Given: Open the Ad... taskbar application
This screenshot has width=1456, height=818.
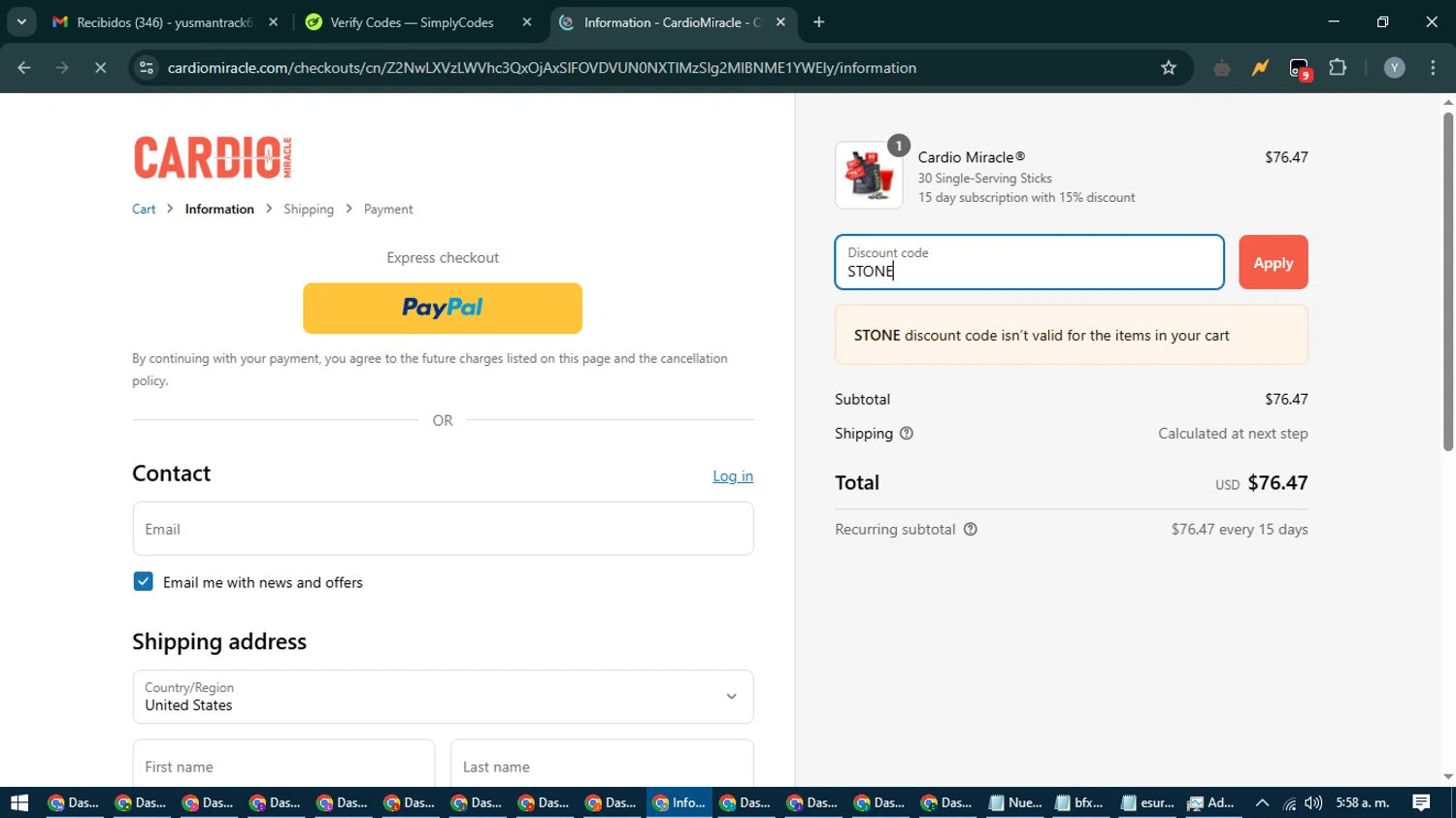Looking at the screenshot, I should (x=1212, y=802).
